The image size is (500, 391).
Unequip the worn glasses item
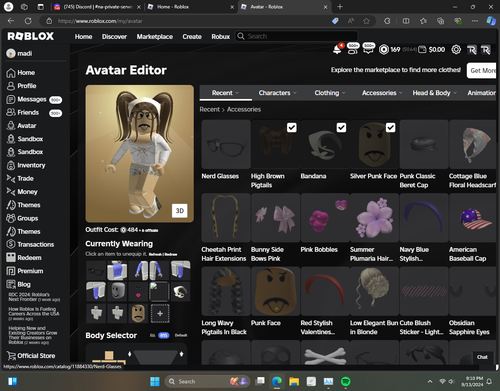[96, 271]
